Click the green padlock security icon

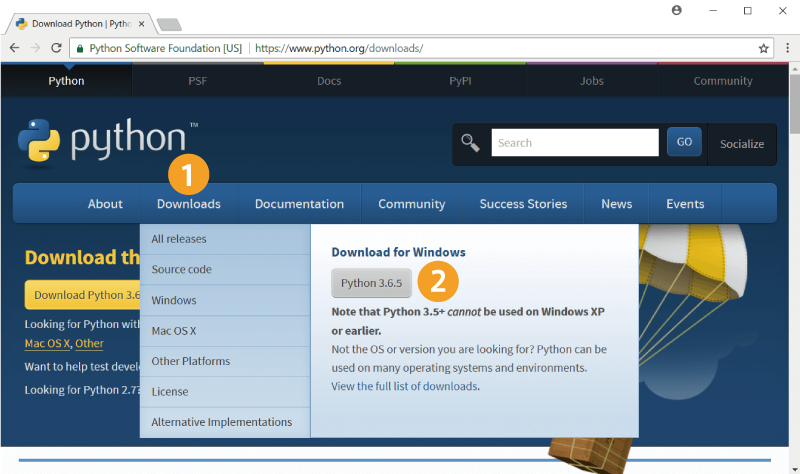pos(80,48)
